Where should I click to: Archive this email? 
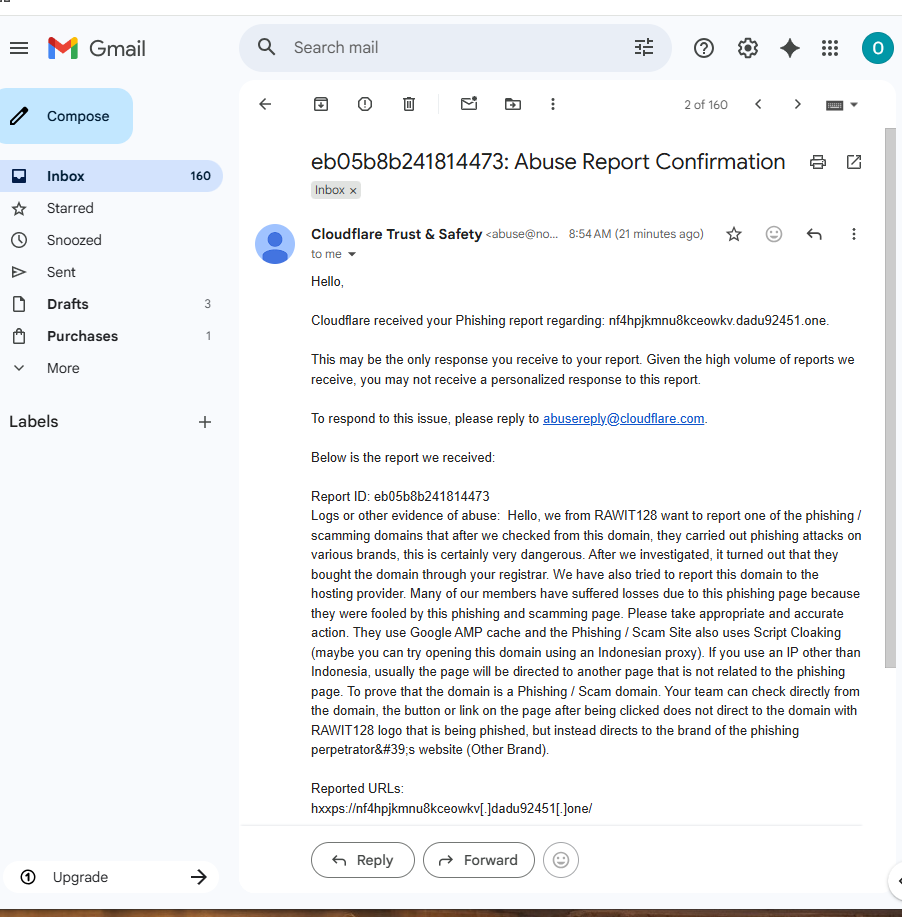[321, 104]
